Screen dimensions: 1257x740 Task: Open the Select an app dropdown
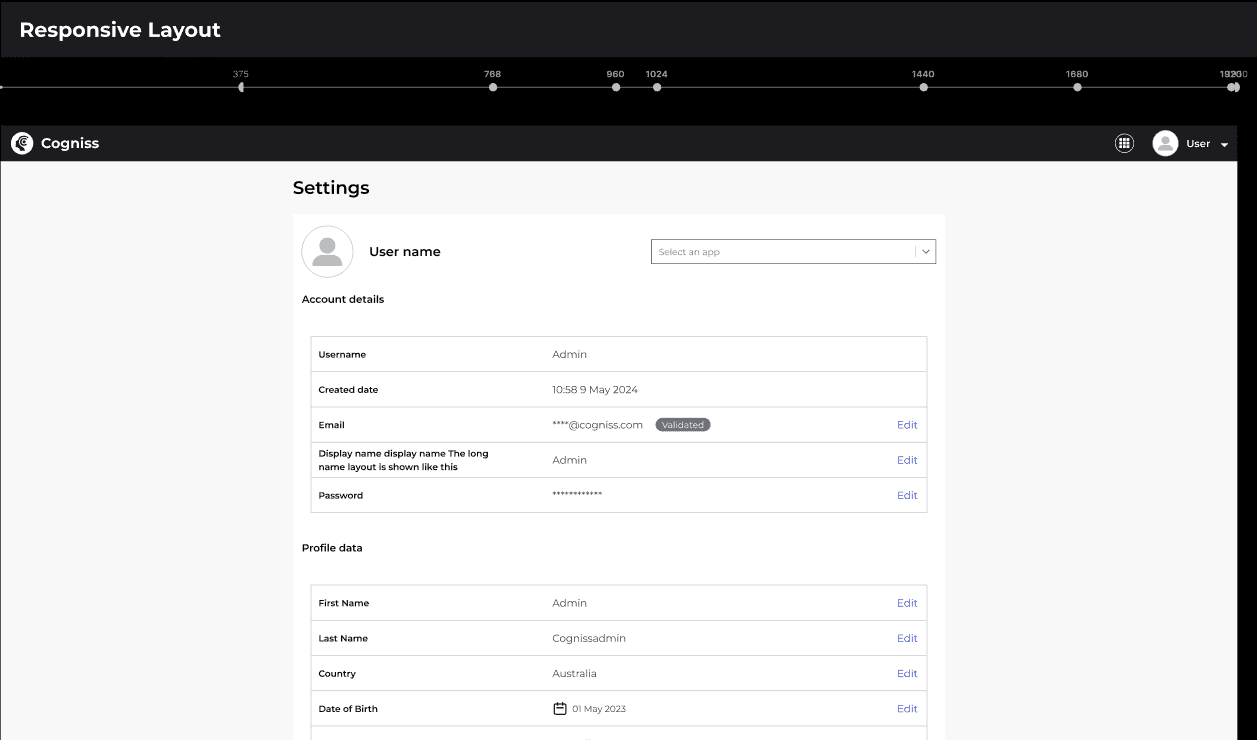point(793,252)
